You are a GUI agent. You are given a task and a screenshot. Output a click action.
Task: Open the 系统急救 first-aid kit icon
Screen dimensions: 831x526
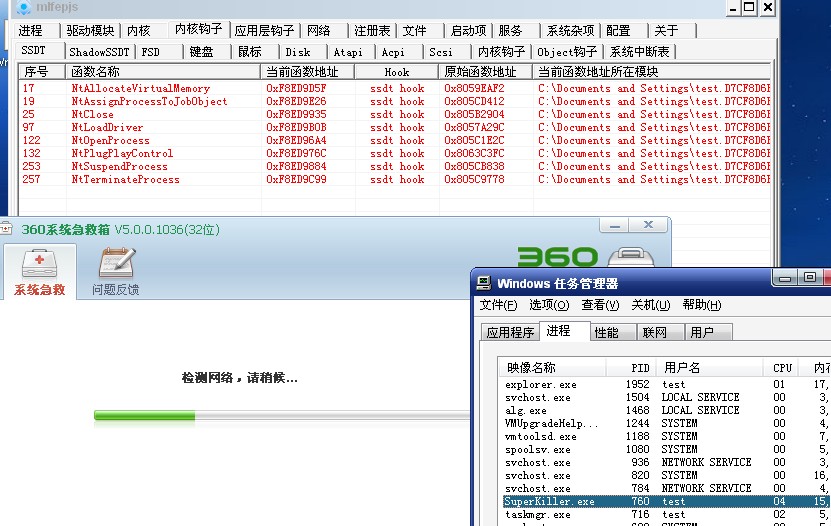coord(40,264)
